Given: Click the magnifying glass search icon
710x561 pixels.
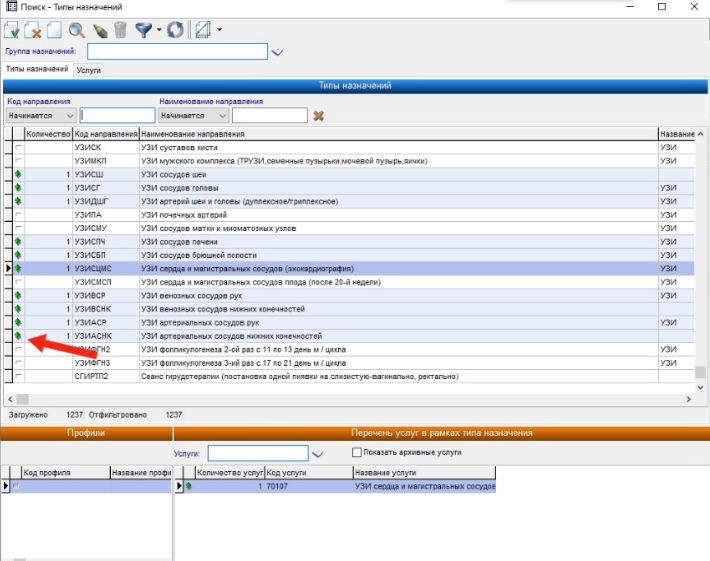Looking at the screenshot, I should click(76, 31).
